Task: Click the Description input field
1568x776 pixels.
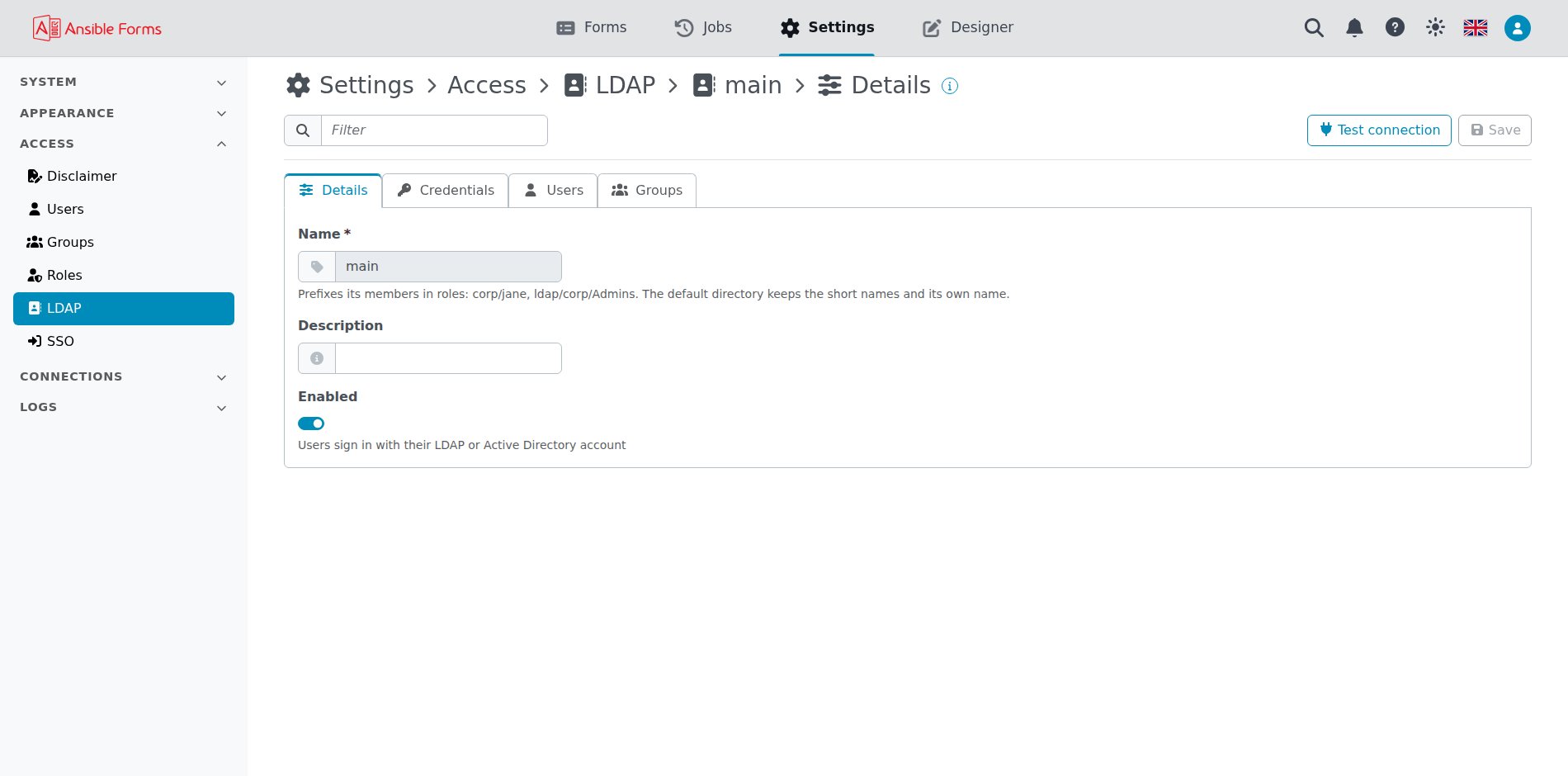Action: point(448,358)
